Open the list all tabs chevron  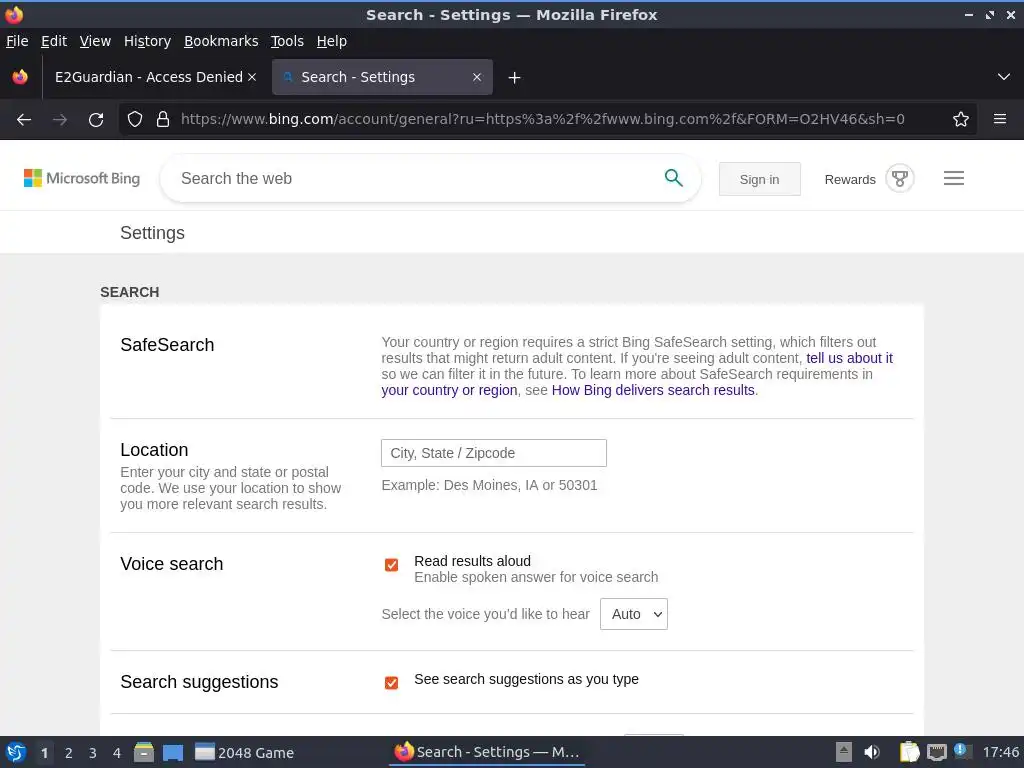pyautogui.click(x=1004, y=77)
